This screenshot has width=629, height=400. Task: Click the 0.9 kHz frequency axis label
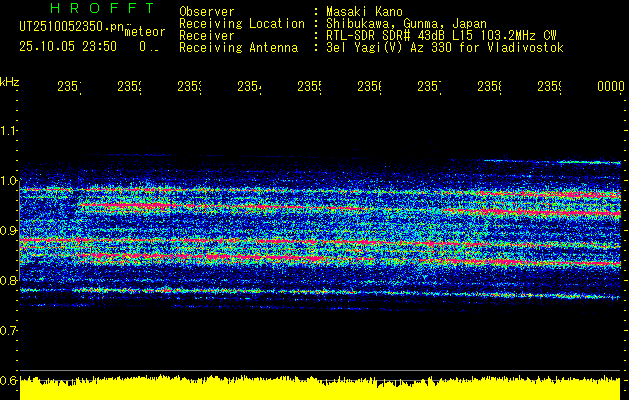pyautogui.click(x=8, y=230)
